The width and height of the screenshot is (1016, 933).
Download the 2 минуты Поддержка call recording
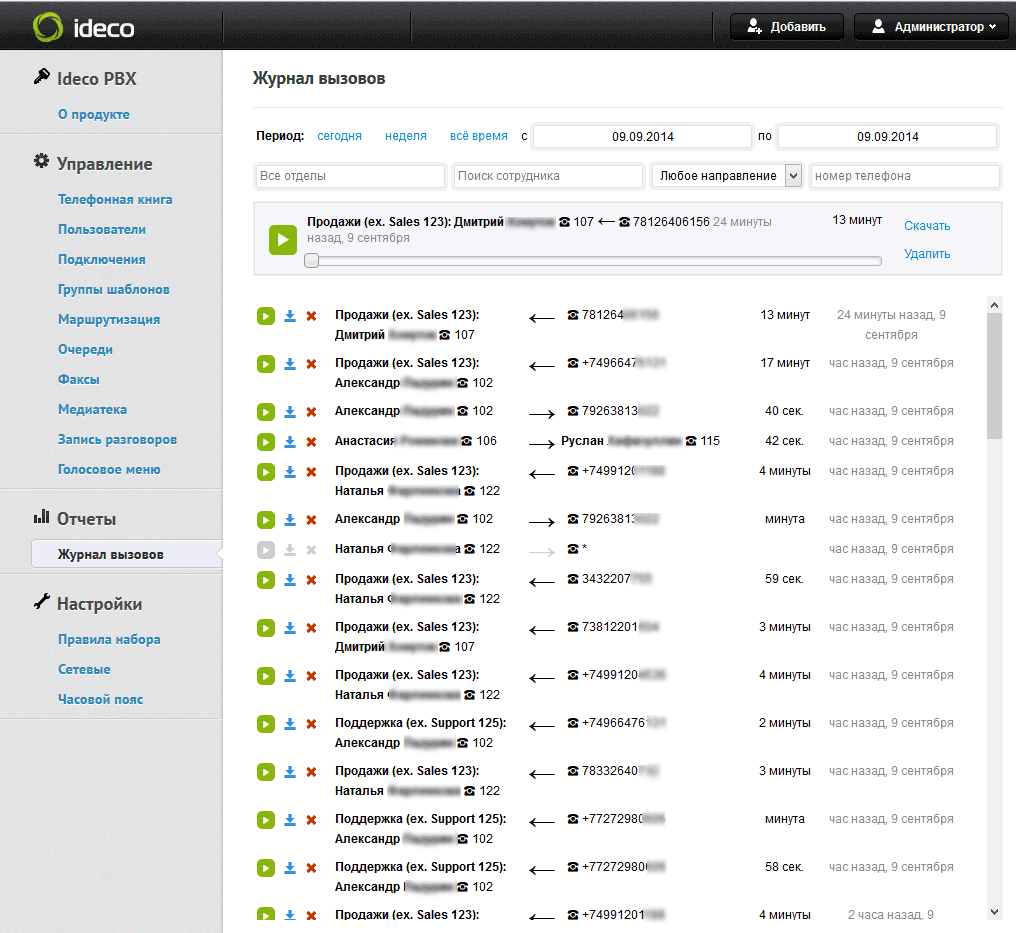(290, 724)
